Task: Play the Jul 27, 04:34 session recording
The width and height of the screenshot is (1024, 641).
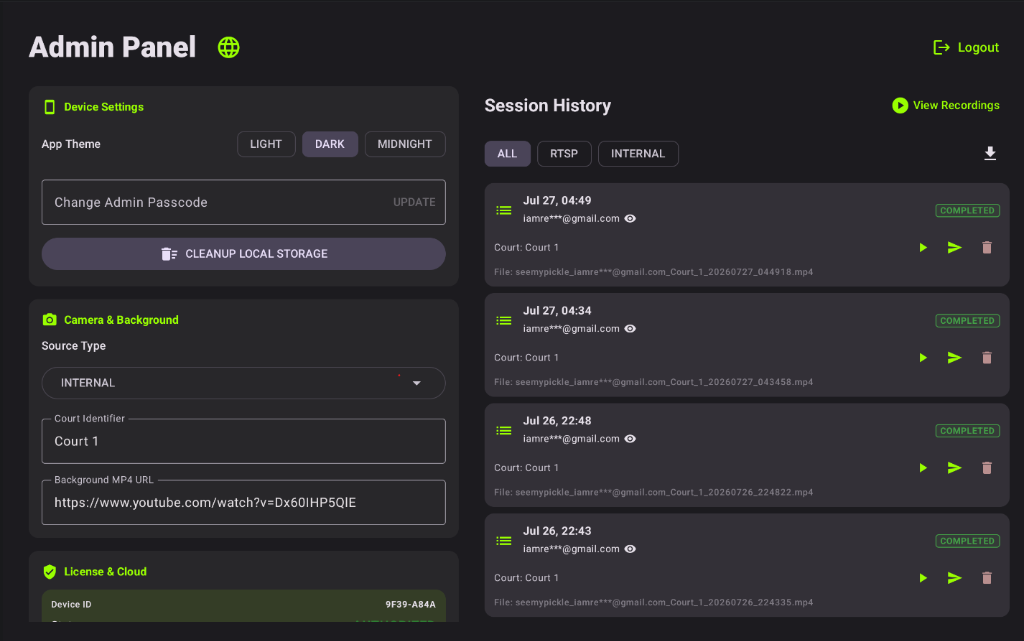Action: coord(923,358)
